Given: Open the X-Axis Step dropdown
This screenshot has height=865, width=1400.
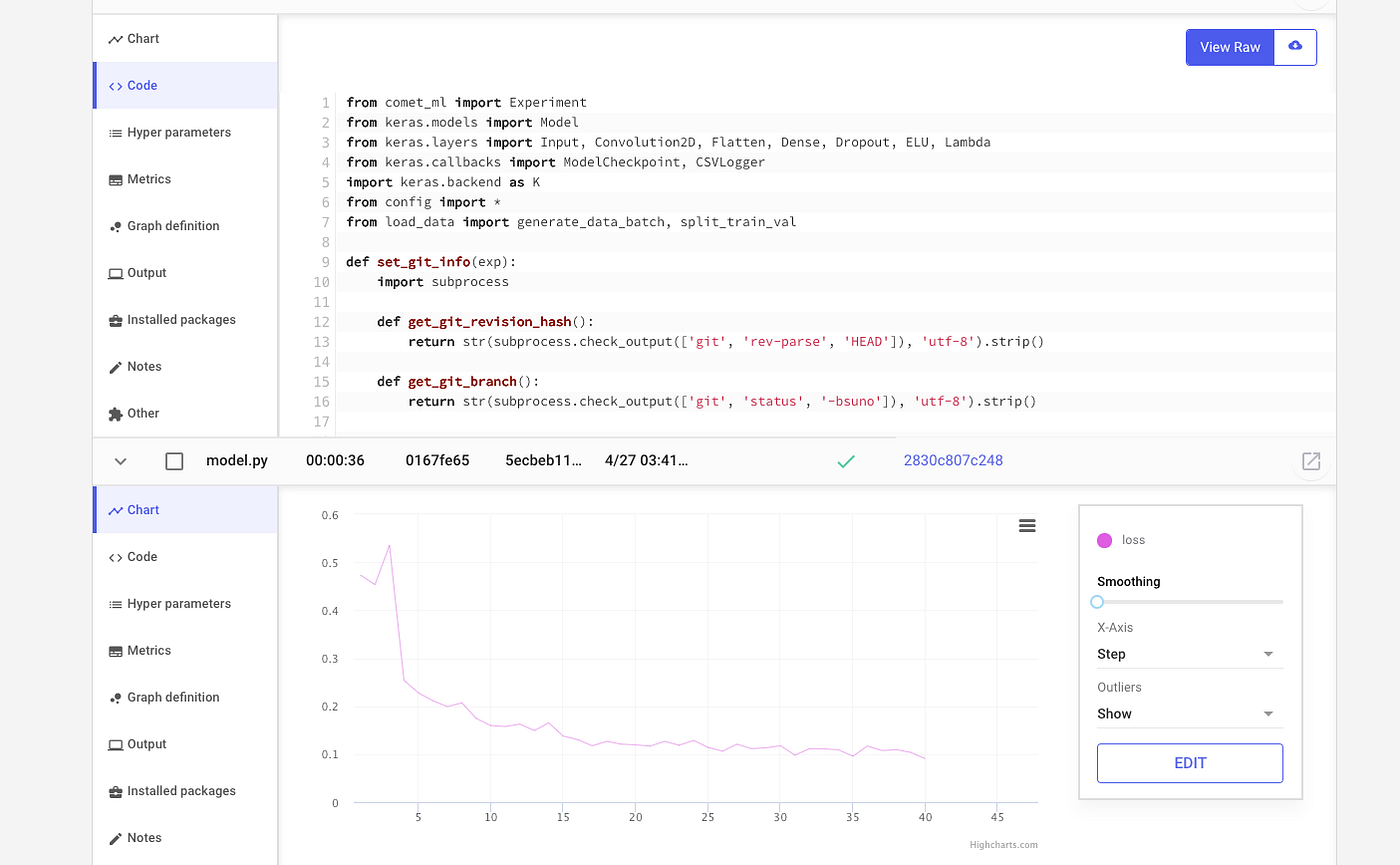Looking at the screenshot, I should click(x=1188, y=654).
